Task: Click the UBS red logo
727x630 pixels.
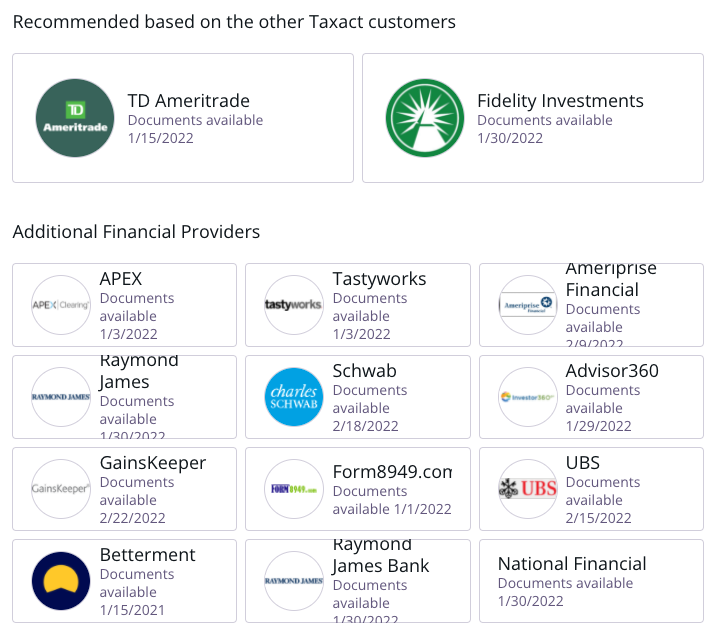Action: click(x=528, y=489)
